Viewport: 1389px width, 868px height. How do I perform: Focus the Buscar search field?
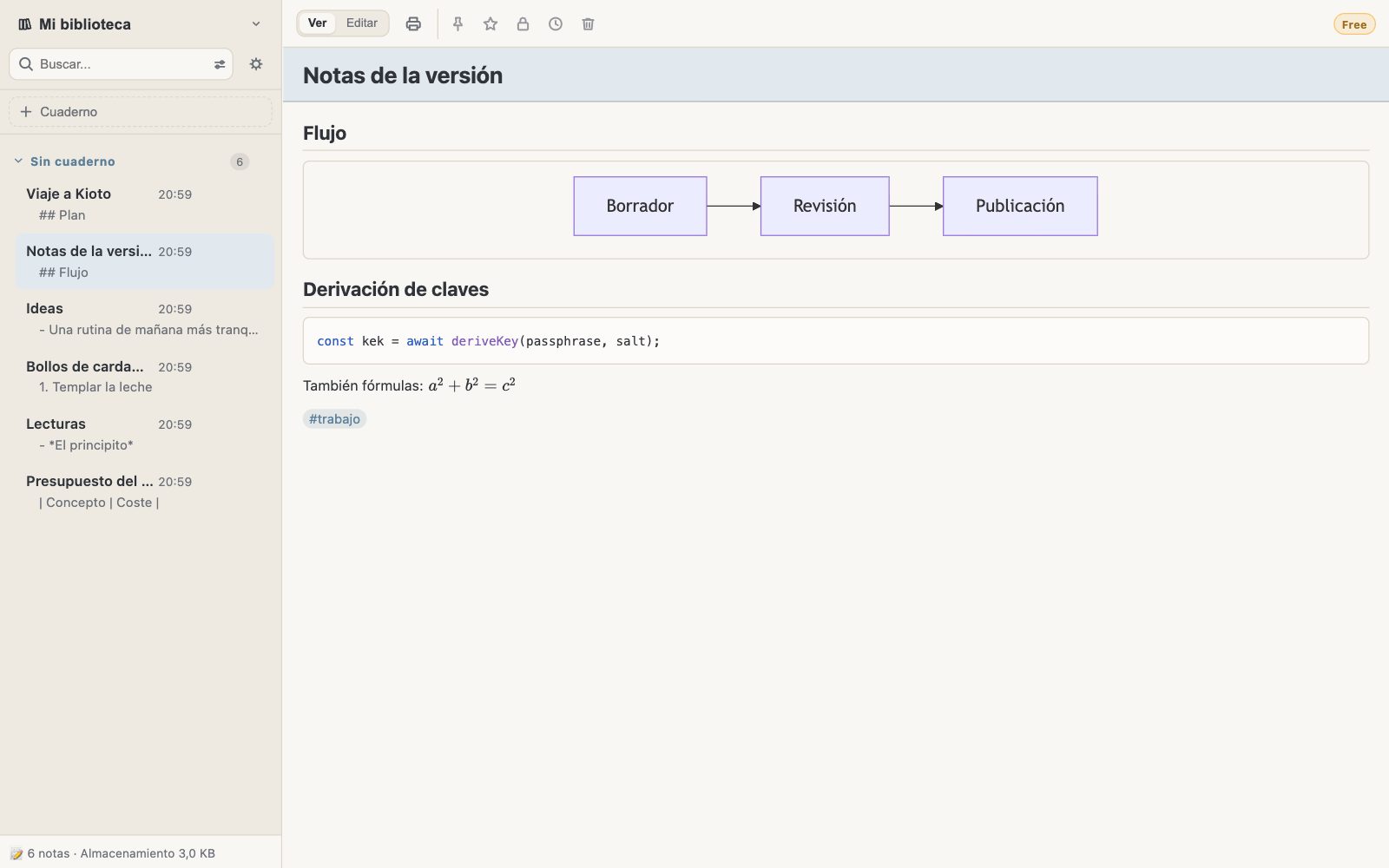pyautogui.click(x=122, y=64)
